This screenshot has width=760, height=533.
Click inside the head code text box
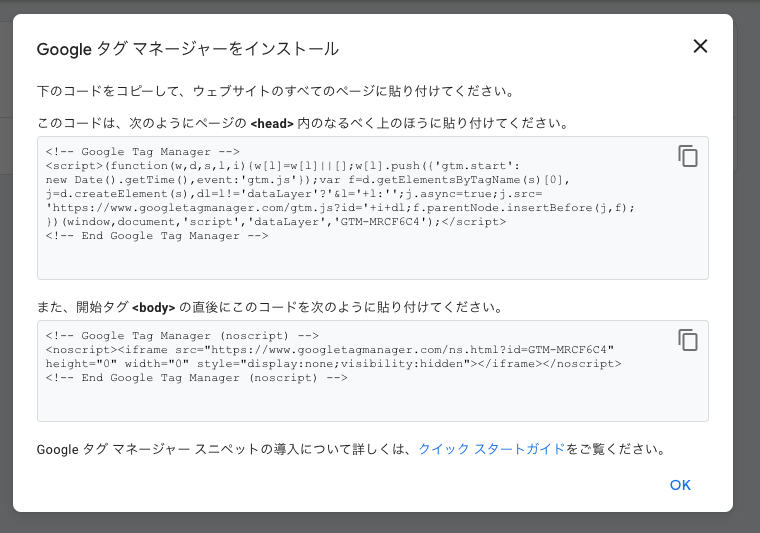pos(373,208)
